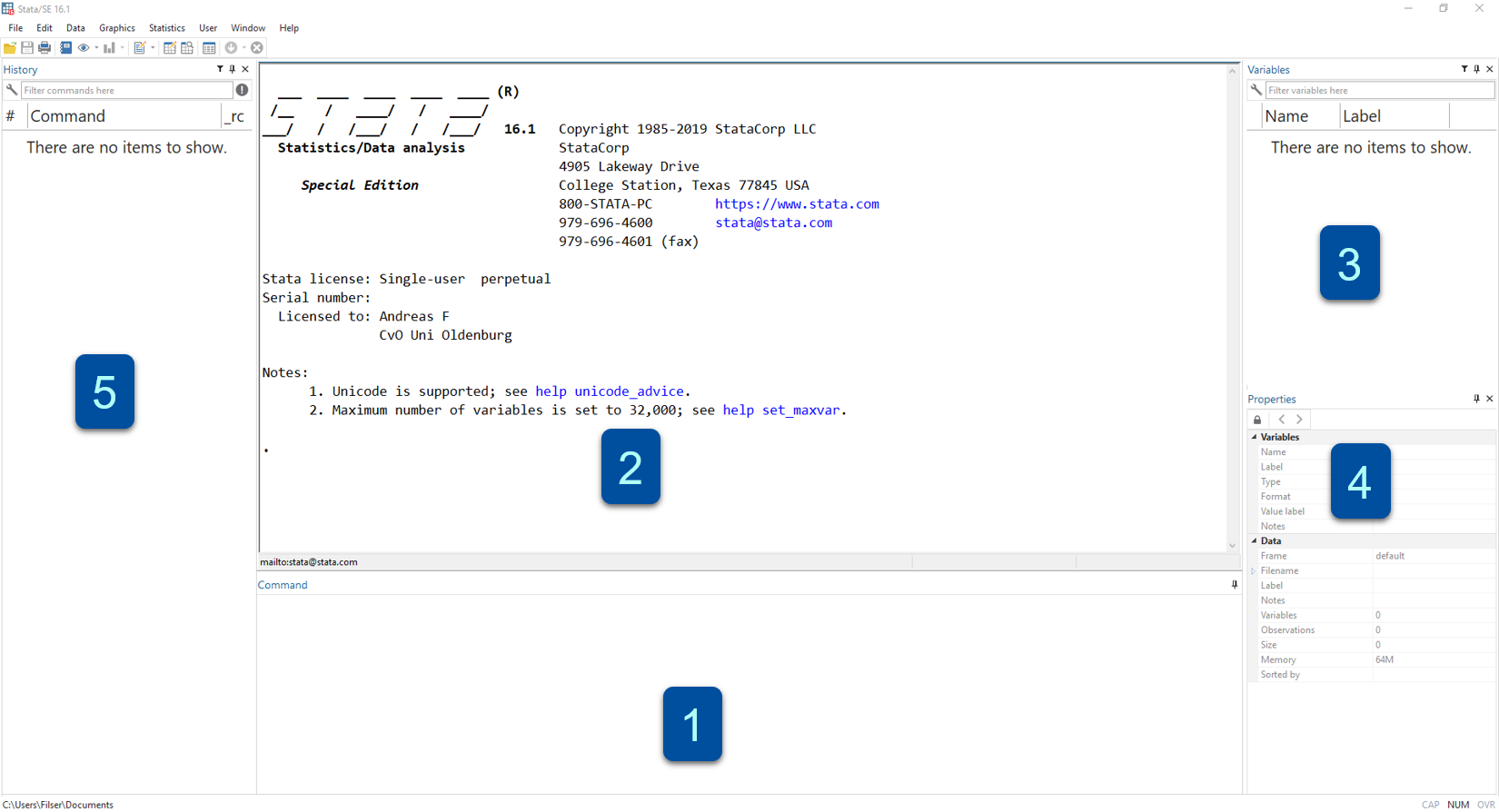1499x812 pixels.
Task: Close the Properties panel
Action: [1490, 399]
